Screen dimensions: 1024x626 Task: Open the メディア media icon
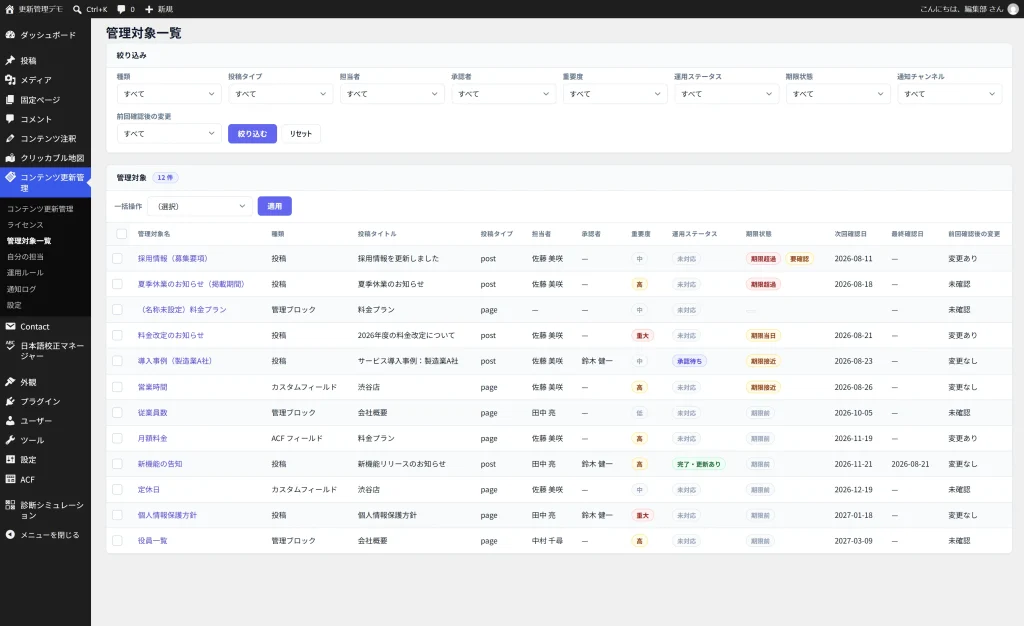click(x=10, y=80)
